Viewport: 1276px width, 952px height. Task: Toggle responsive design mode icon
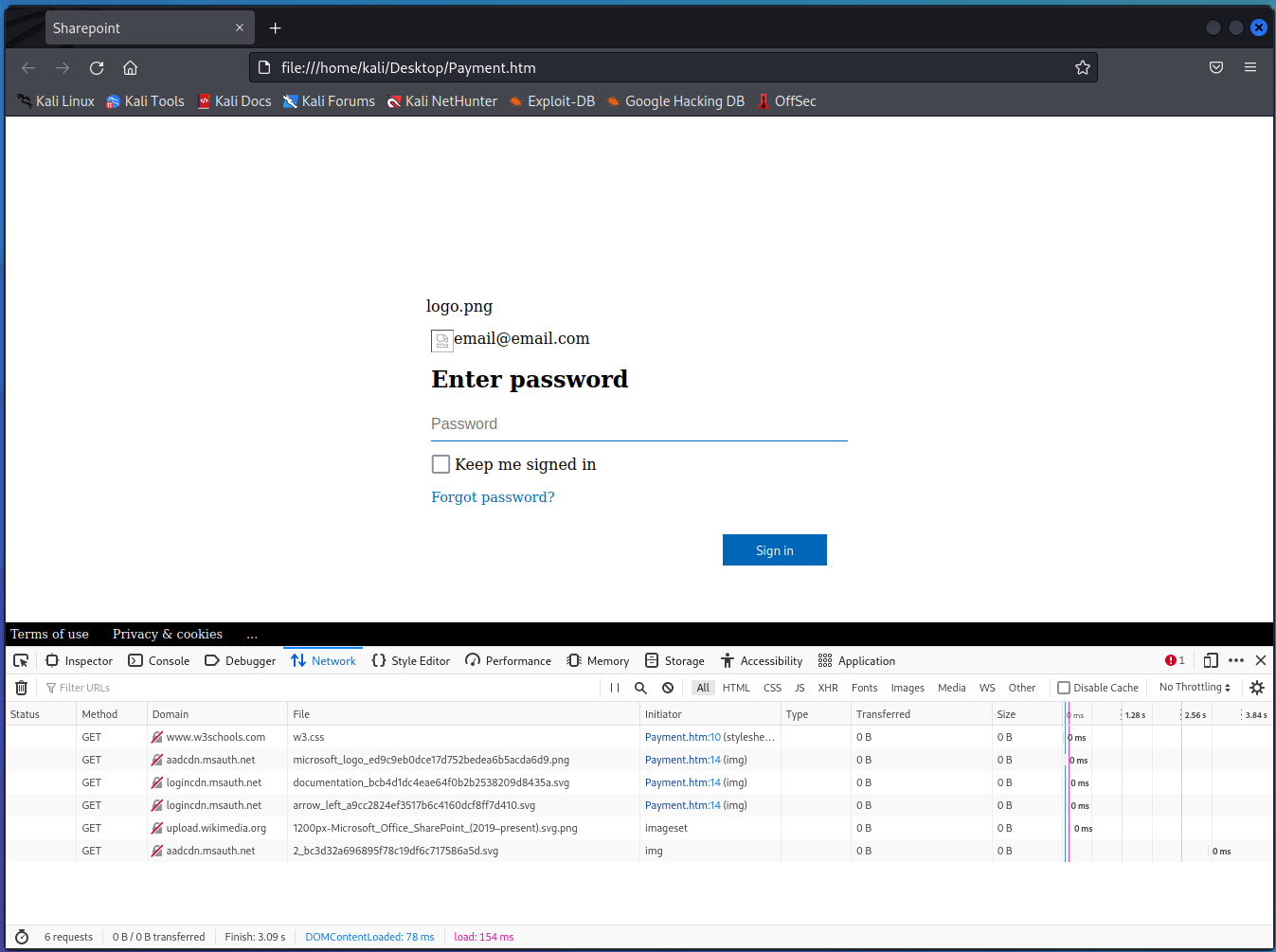[1211, 661]
